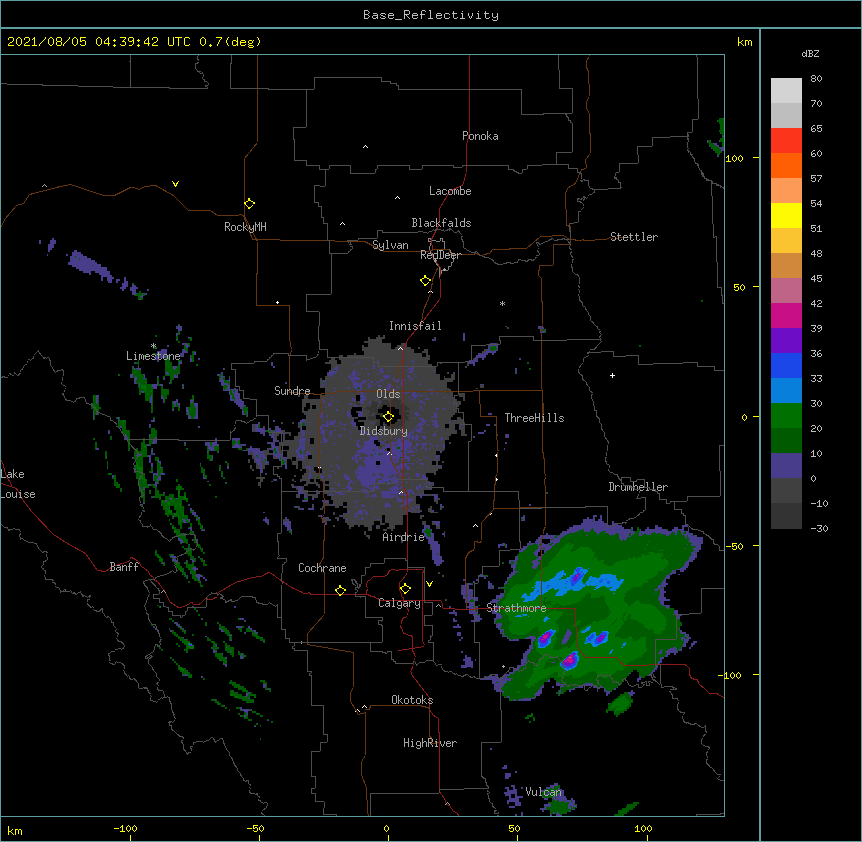Click the 50 tick on the right axis
This screenshot has height=842, width=862.
(739, 287)
